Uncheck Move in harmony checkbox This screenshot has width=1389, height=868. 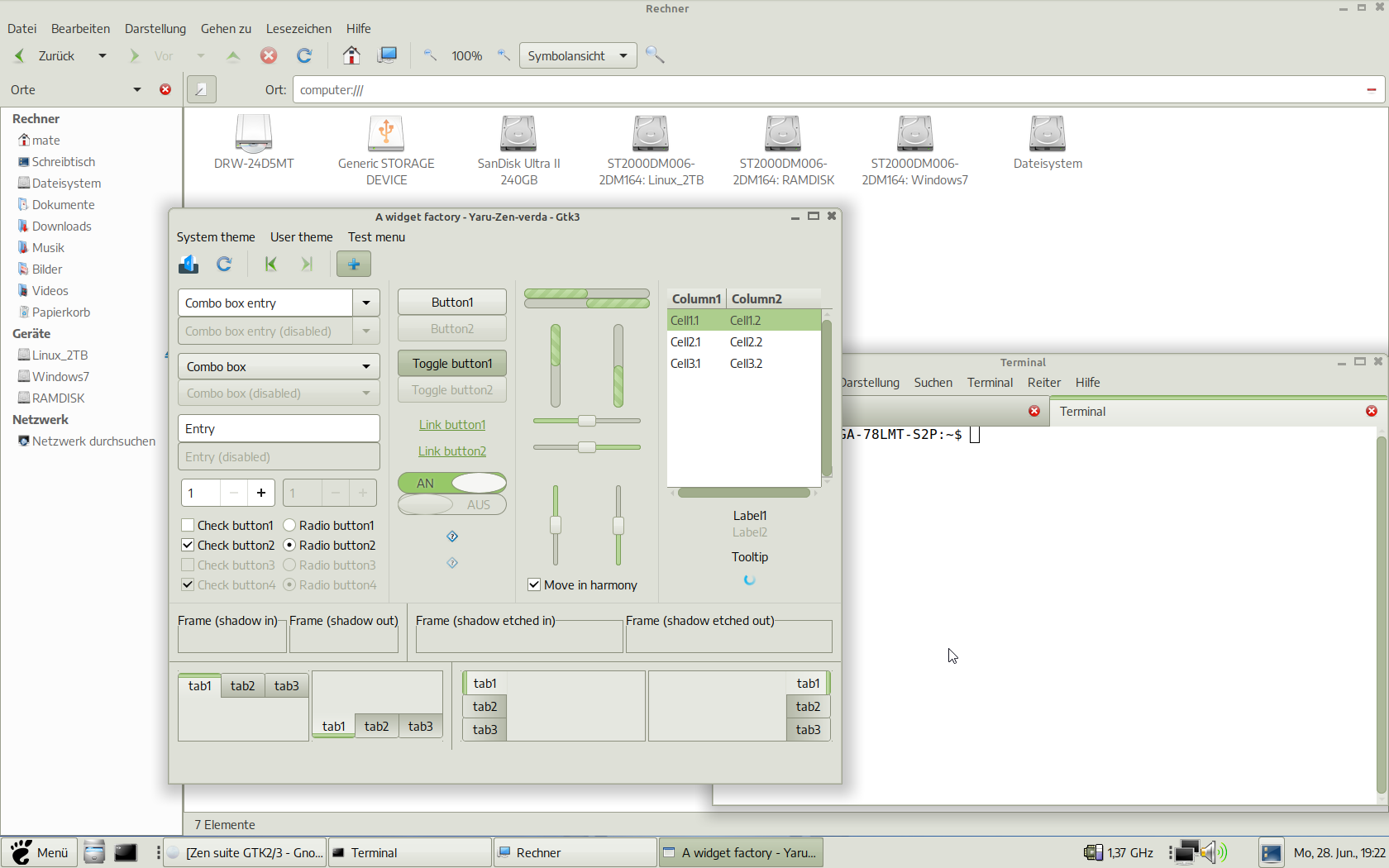[x=534, y=585]
